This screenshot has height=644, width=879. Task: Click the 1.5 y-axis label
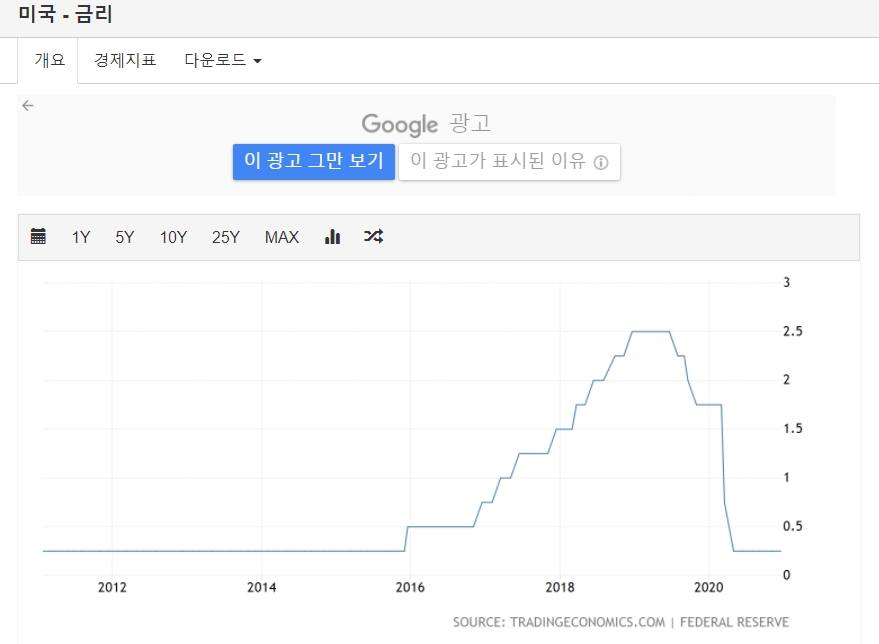(793, 429)
